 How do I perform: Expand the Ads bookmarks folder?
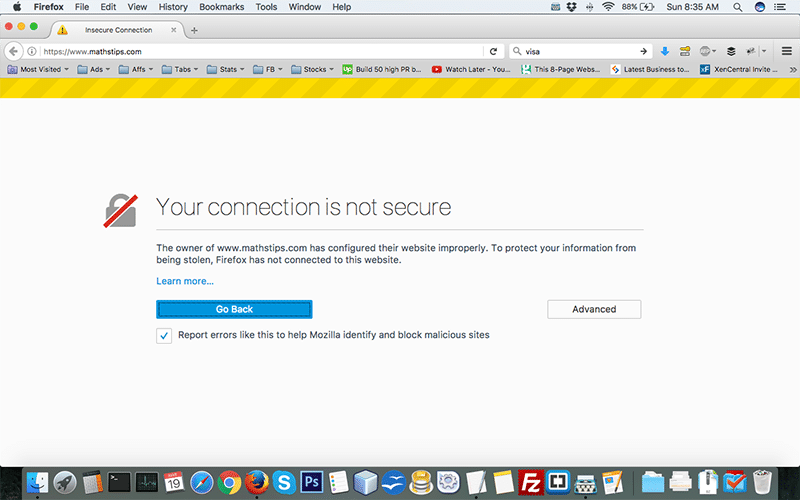[x=93, y=69]
